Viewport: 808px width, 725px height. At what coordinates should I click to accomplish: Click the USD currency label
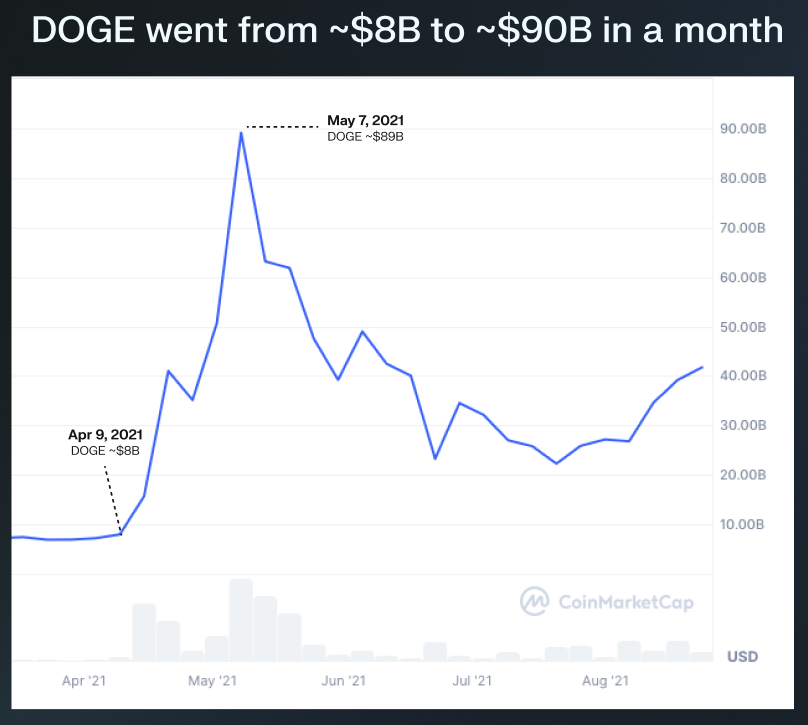[742, 657]
